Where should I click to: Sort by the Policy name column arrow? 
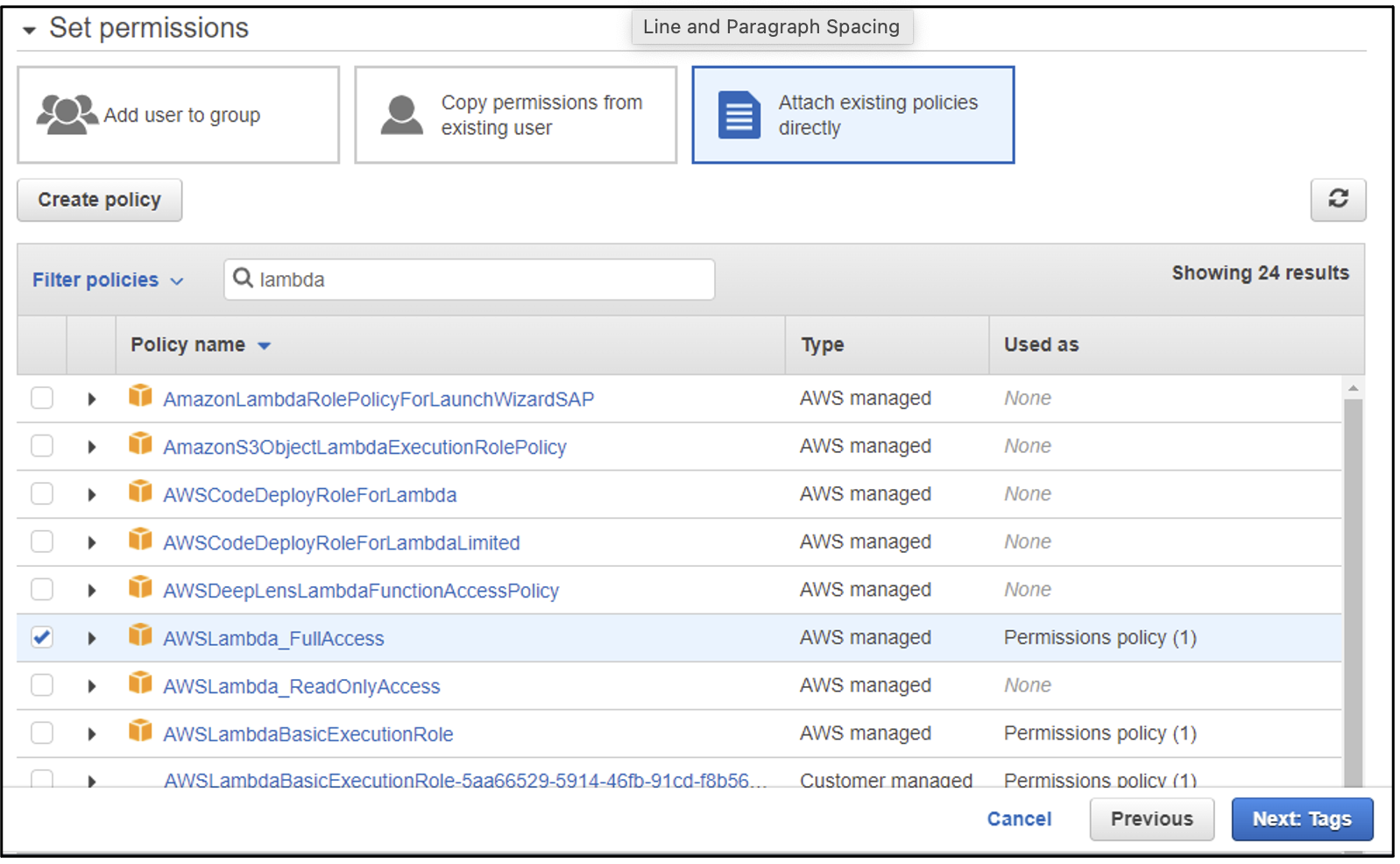264,345
